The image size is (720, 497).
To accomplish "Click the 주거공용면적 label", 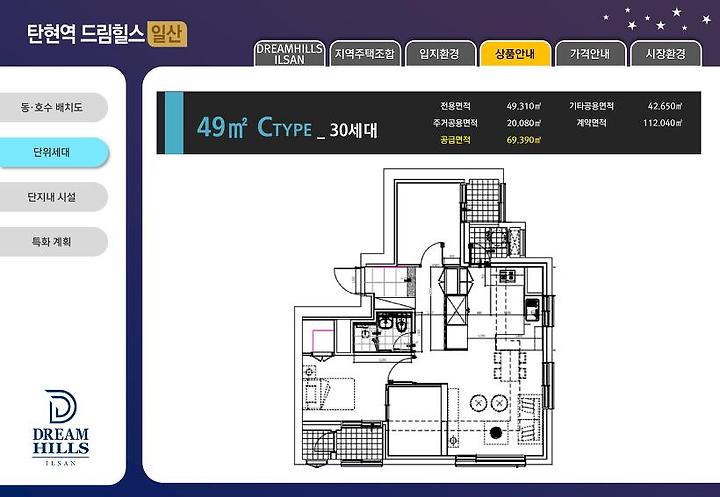I will tap(455, 123).
